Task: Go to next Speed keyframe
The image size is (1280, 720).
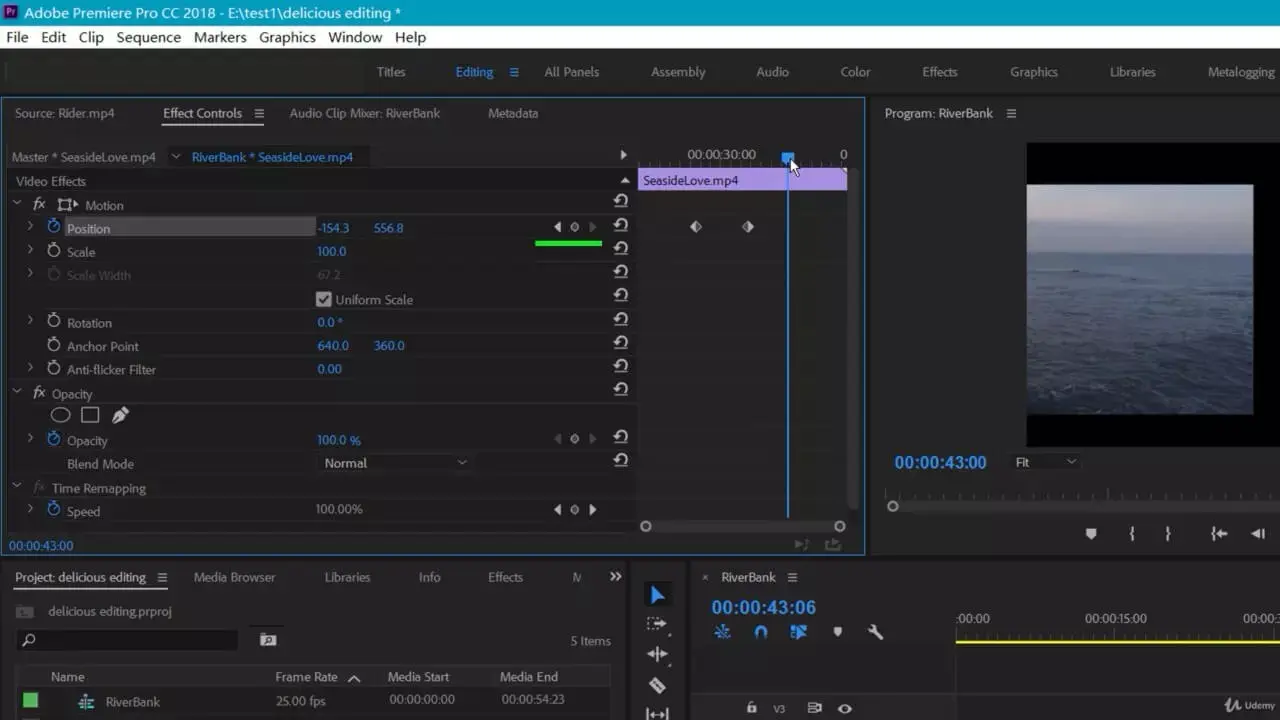Action: (x=592, y=509)
